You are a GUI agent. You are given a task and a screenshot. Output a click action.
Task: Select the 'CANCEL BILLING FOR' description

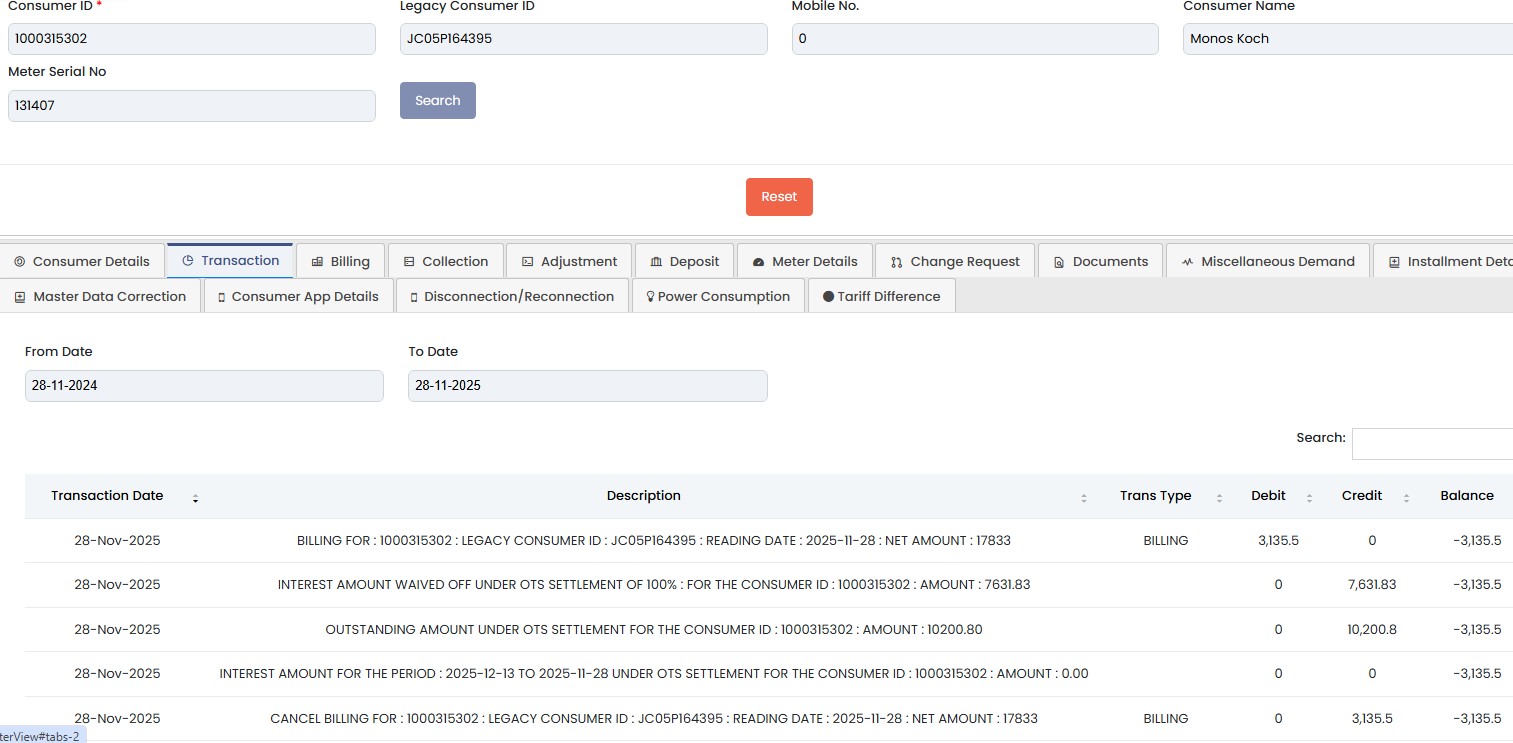point(654,719)
